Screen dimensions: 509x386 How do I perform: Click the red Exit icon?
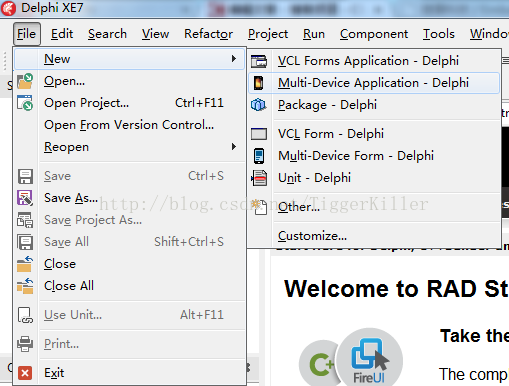click(25, 373)
